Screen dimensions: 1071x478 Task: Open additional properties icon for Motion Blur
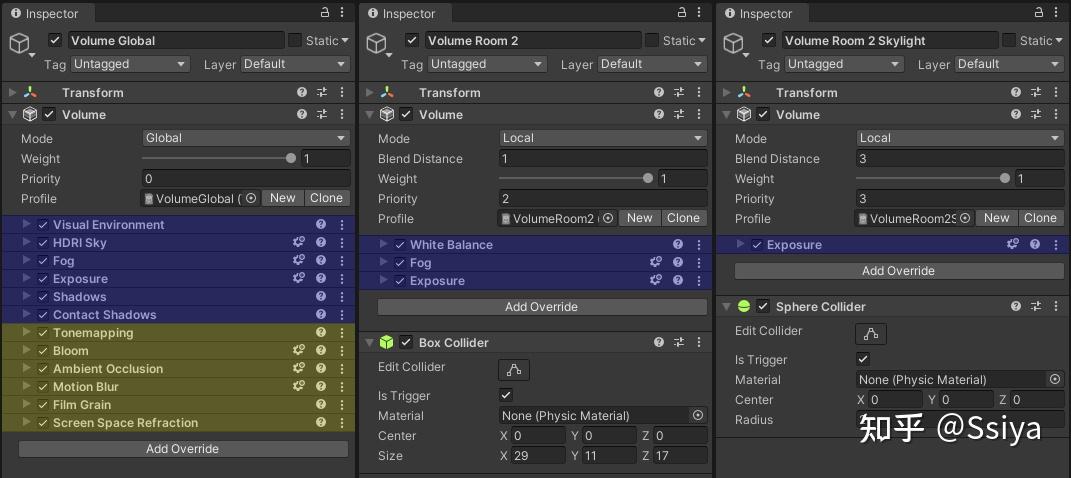[x=299, y=387]
